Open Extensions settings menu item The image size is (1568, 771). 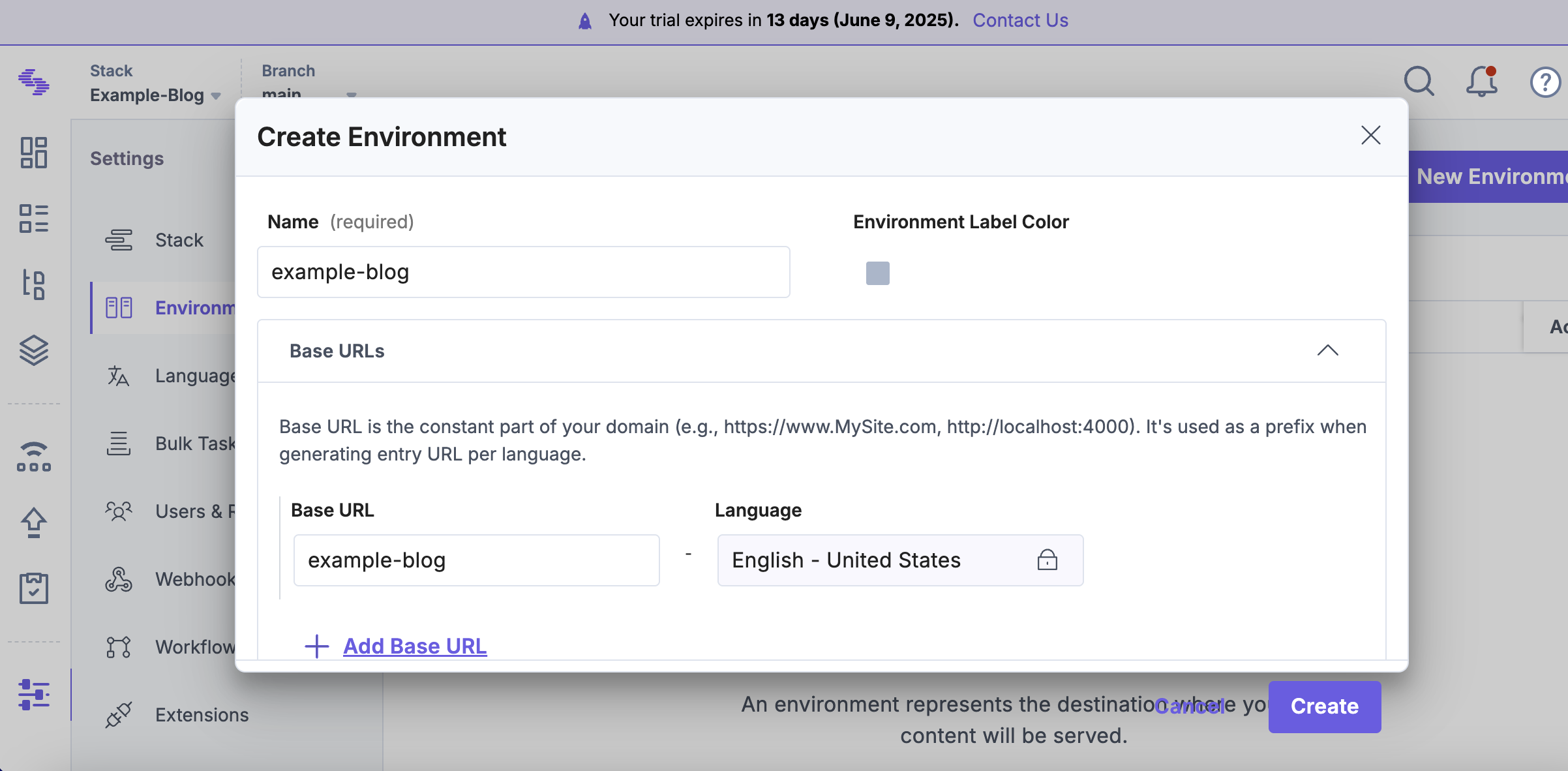pos(202,715)
